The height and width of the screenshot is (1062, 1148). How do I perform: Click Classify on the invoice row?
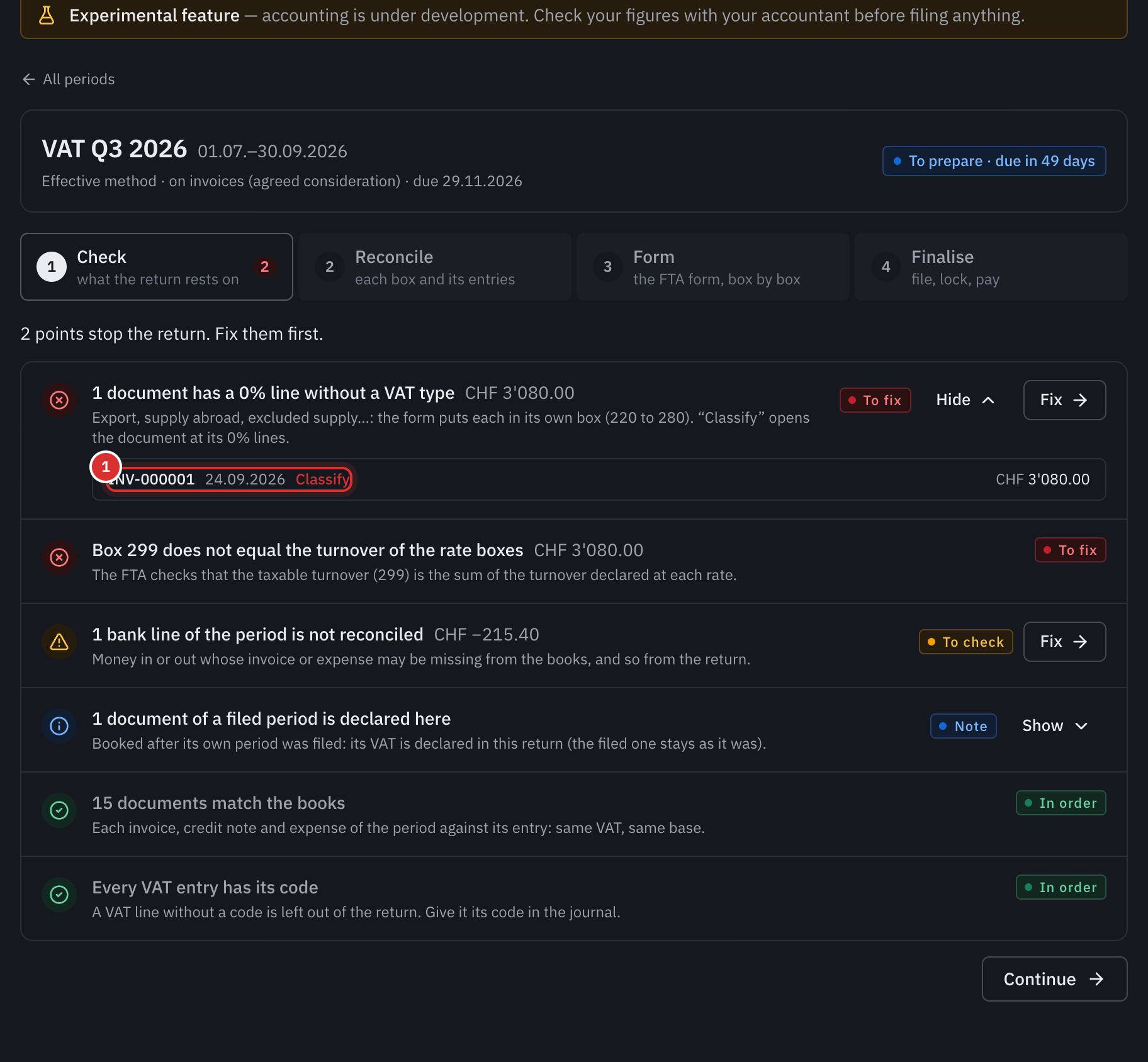pyautogui.click(x=323, y=479)
